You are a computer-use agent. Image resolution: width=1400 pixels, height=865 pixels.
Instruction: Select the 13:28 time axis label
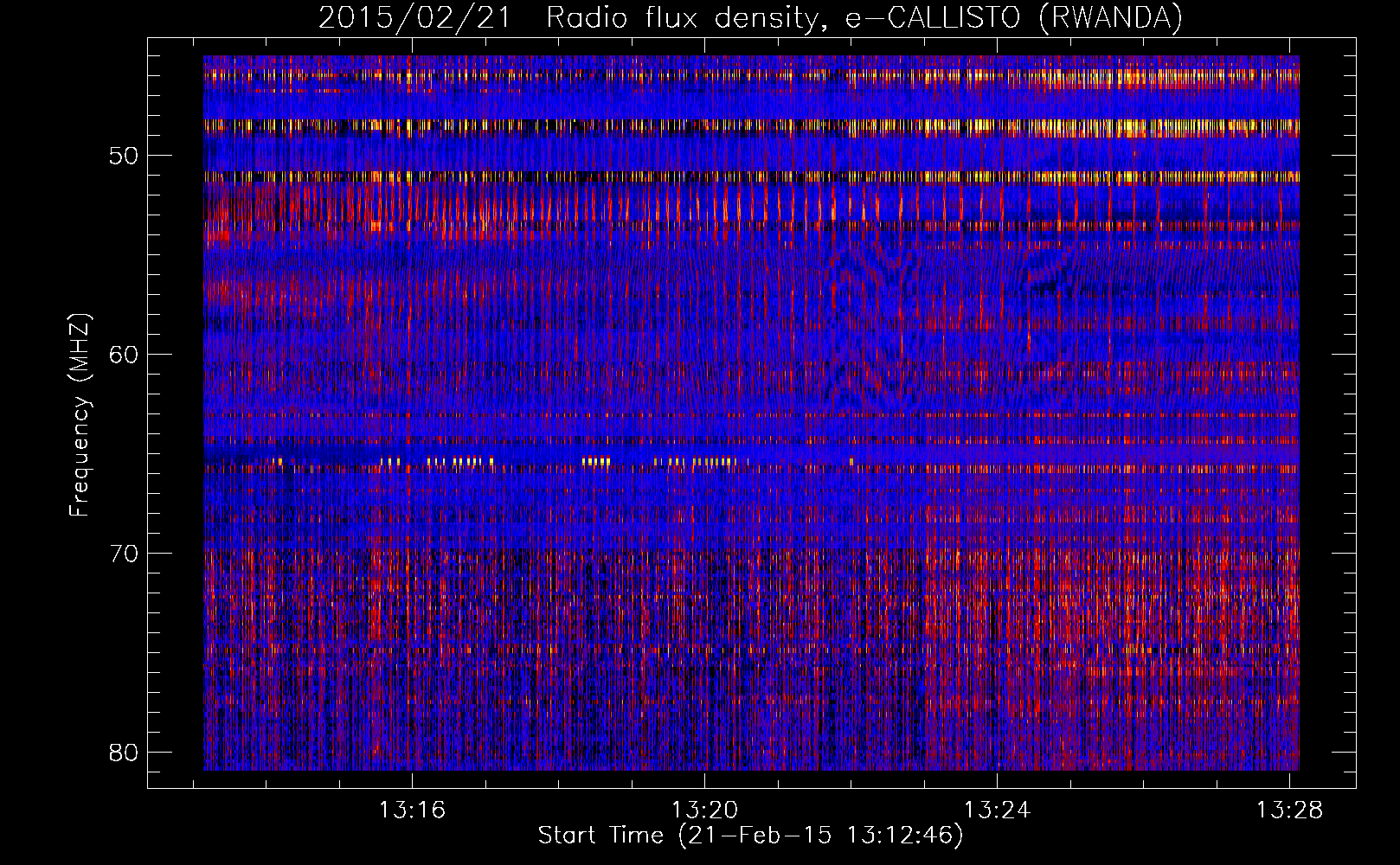click(x=1289, y=811)
